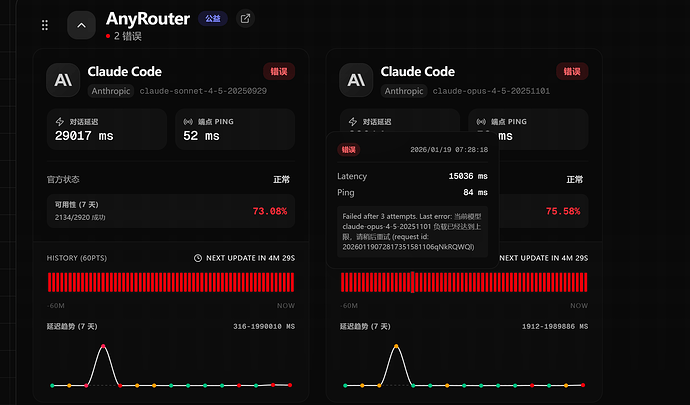Collapse the AnyRouter group with chevron button
The width and height of the screenshot is (690, 405).
coord(81,26)
